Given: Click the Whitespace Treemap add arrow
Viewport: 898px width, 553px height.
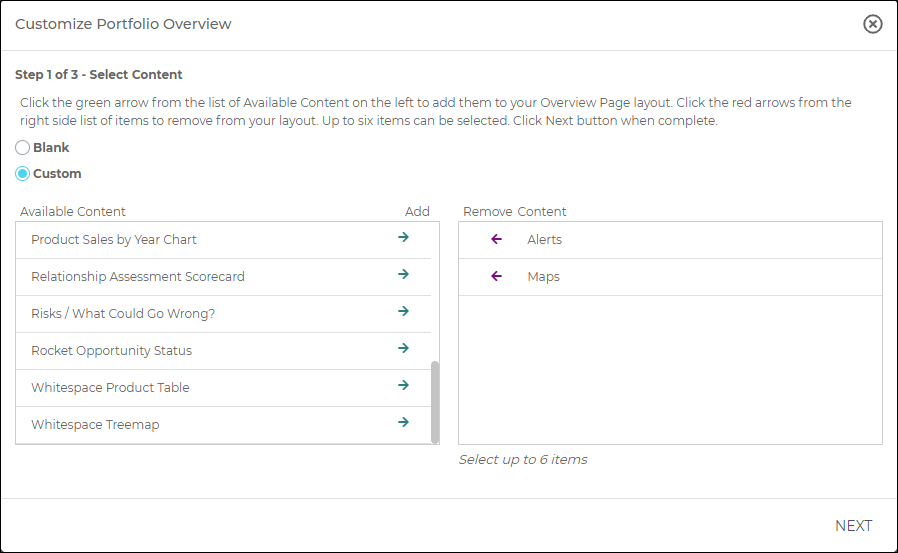Looking at the screenshot, I should (x=403, y=423).
